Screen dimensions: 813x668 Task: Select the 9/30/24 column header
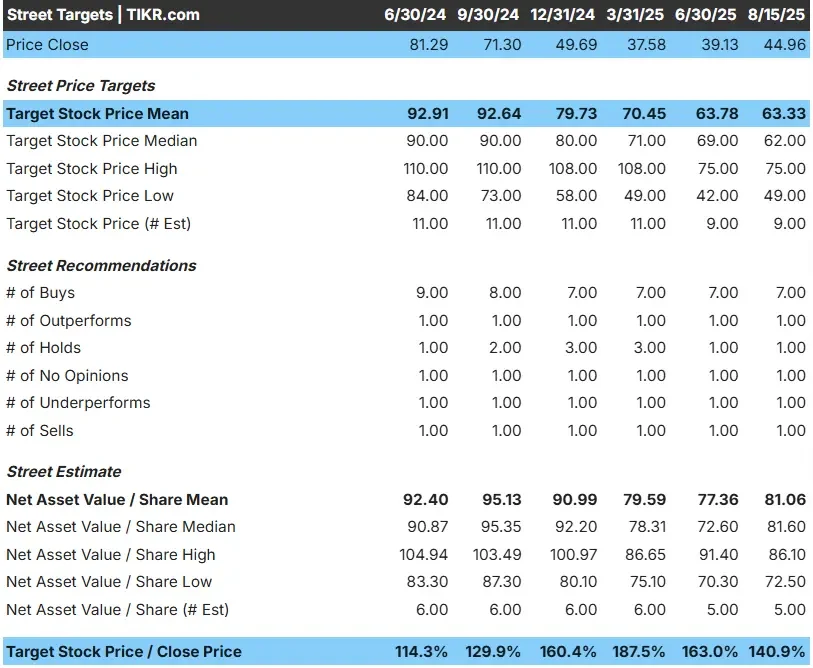click(x=488, y=15)
